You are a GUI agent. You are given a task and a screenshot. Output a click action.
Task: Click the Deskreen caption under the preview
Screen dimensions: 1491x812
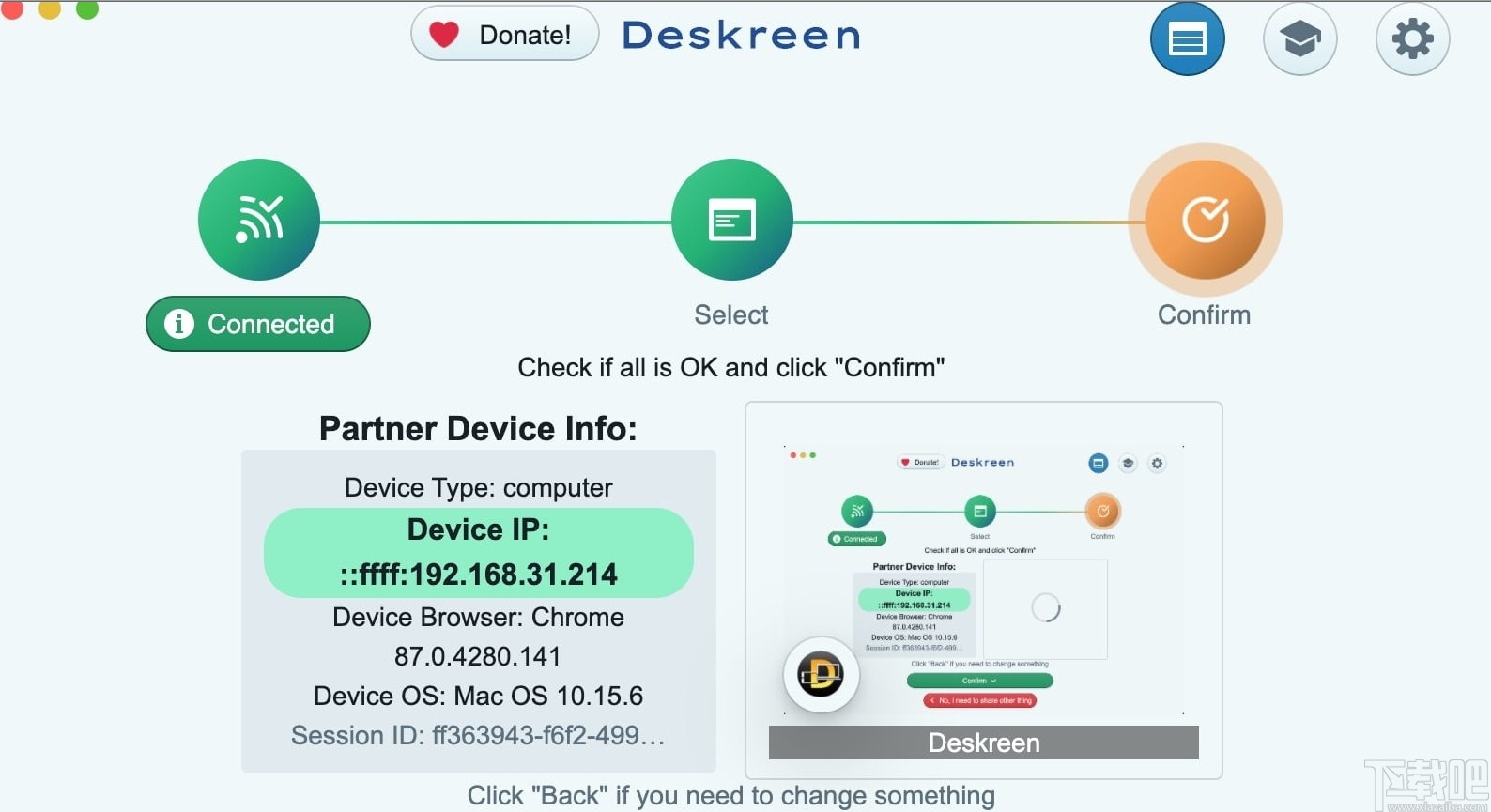(x=984, y=743)
